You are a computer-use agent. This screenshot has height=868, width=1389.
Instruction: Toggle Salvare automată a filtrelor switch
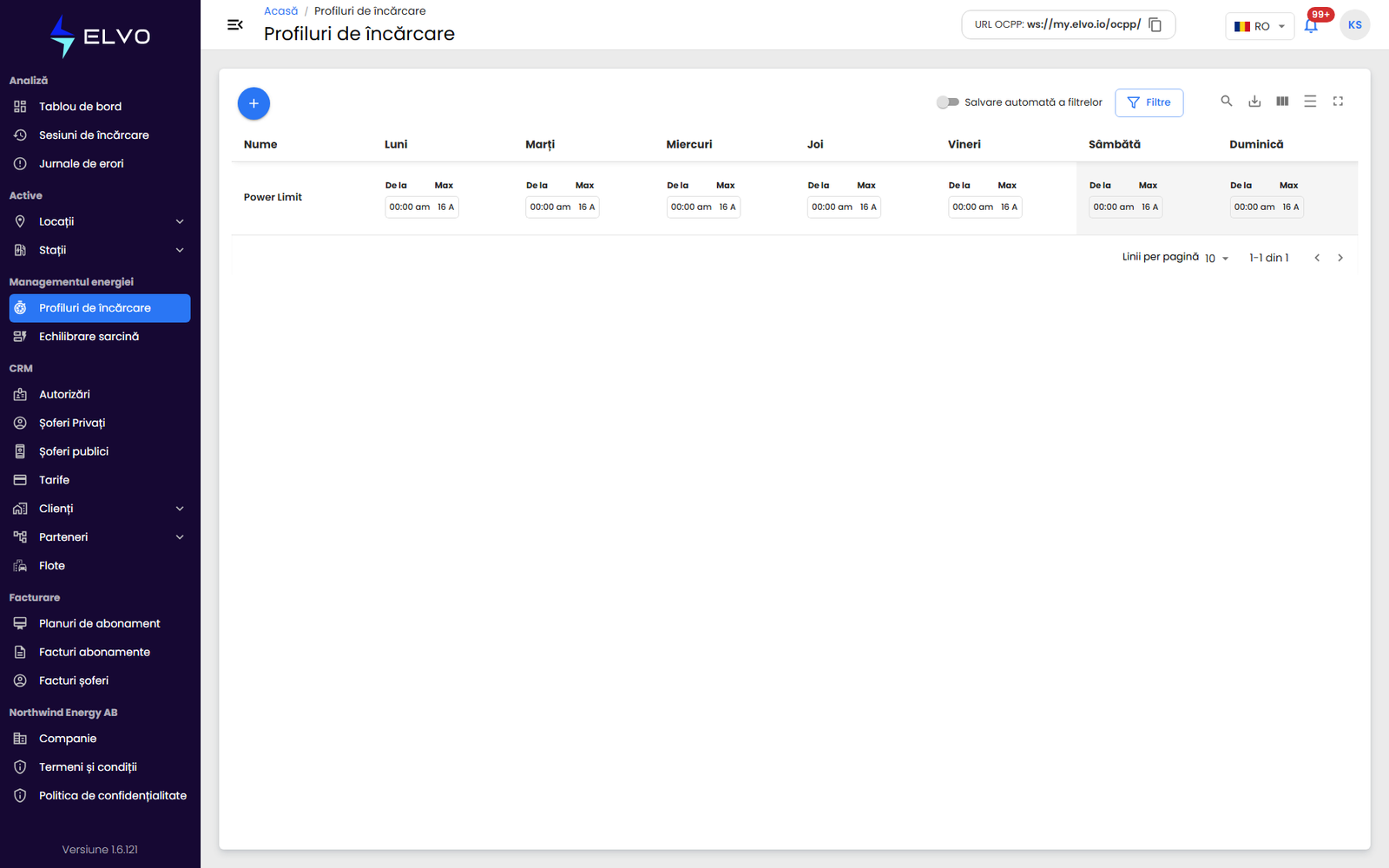coord(947,102)
